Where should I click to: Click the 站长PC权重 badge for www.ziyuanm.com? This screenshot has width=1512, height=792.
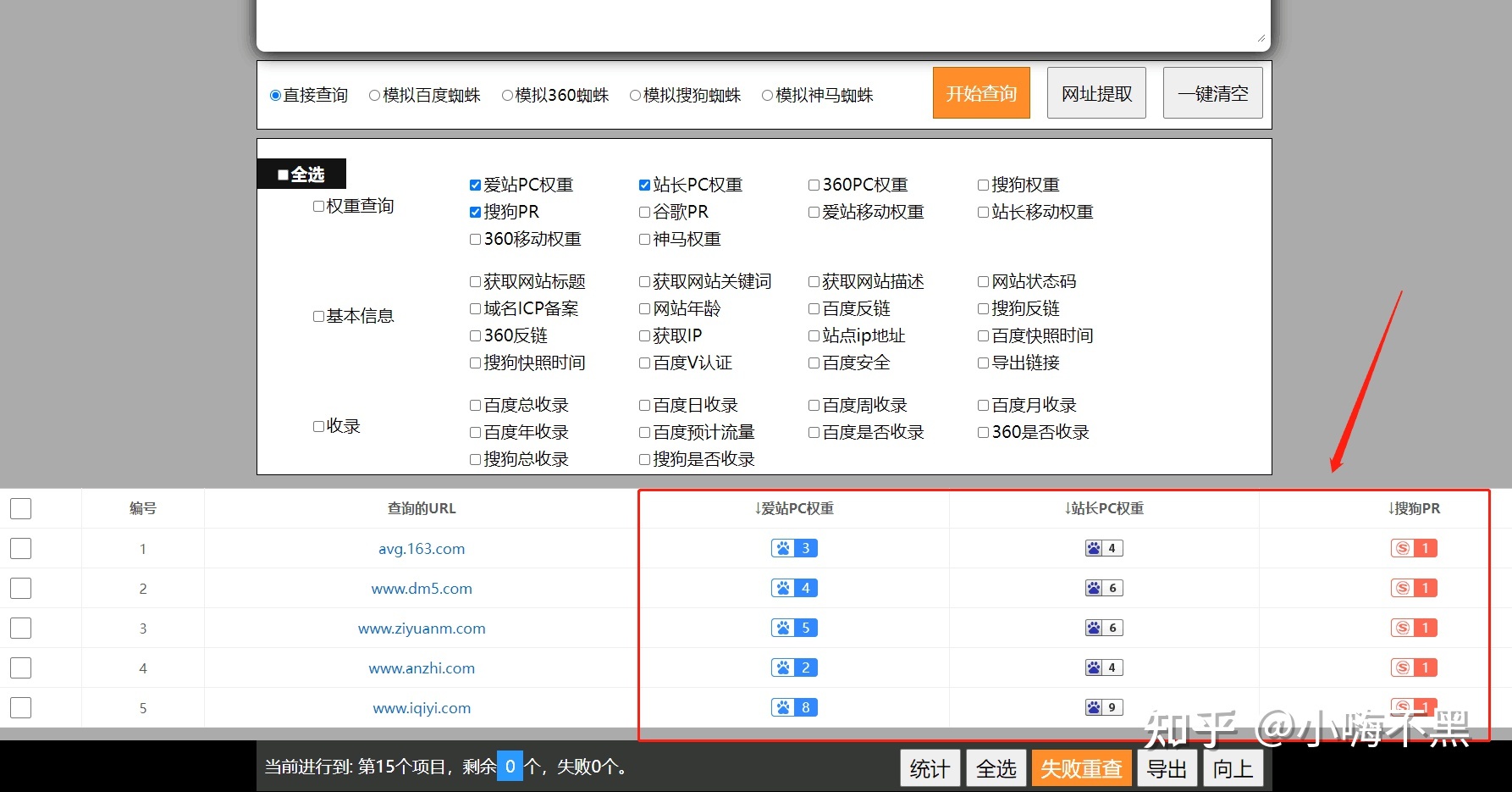1104,628
